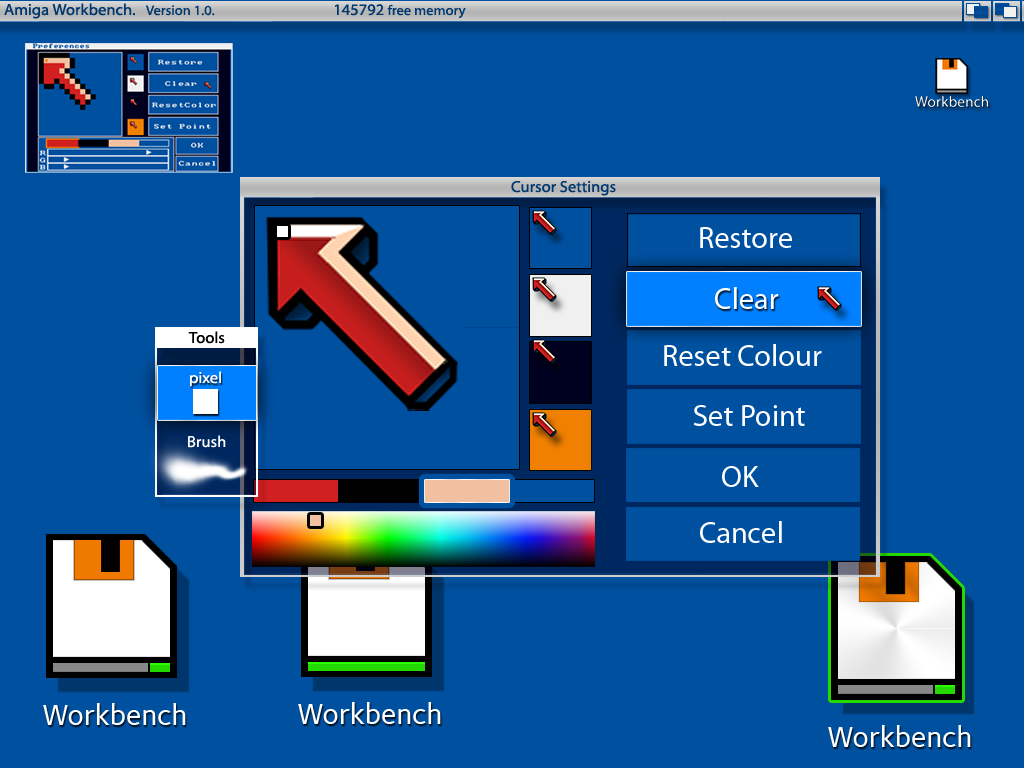
Task: Click the highlighted Clear button
Action: pos(744,299)
